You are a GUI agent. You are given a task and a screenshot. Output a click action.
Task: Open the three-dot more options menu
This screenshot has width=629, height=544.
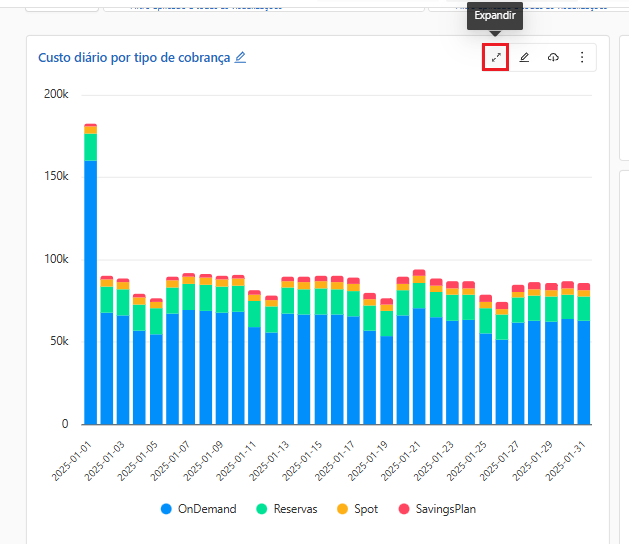coord(582,58)
